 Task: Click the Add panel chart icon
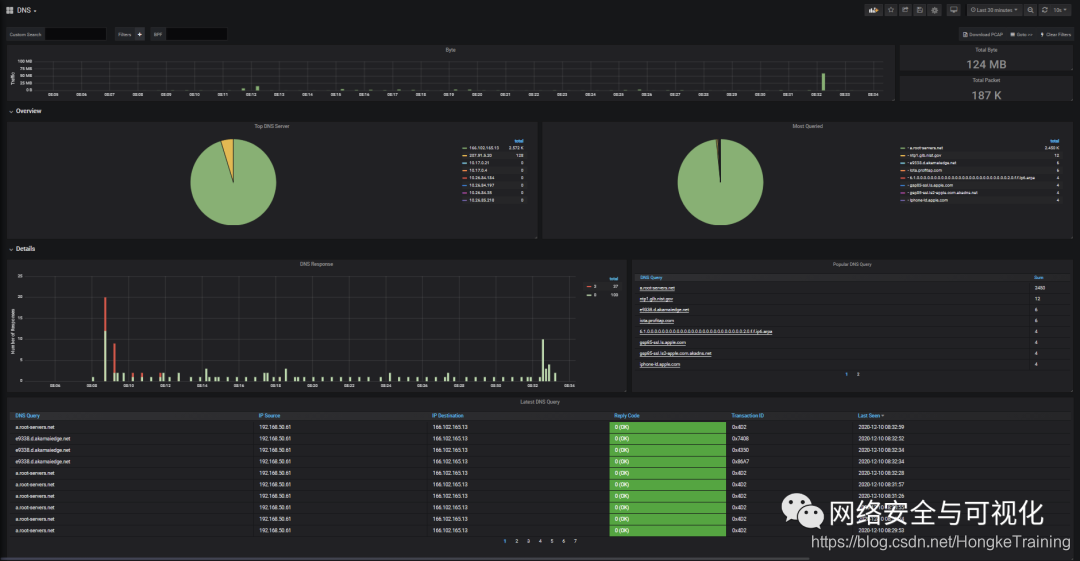873,10
